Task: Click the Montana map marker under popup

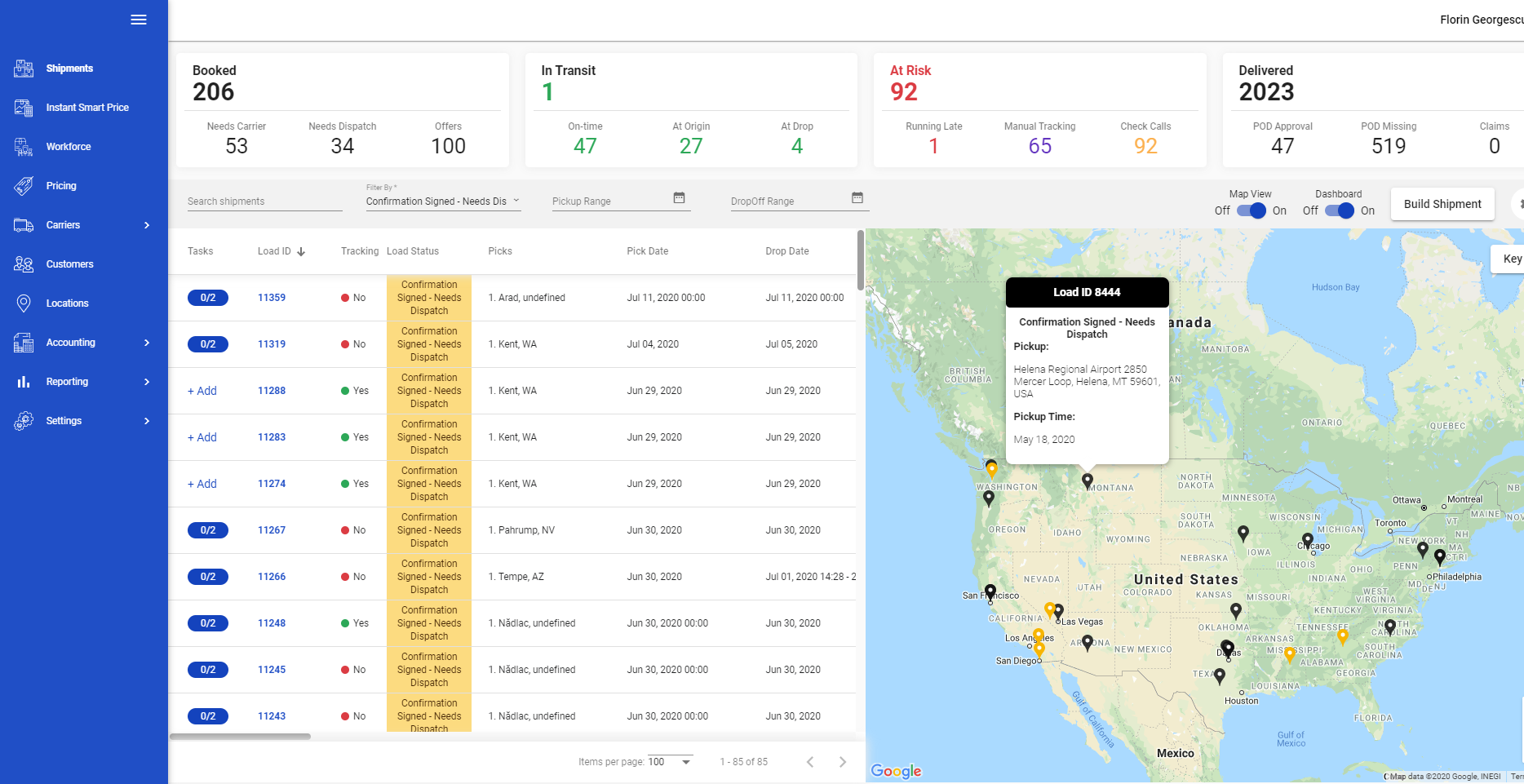Action: click(1088, 481)
